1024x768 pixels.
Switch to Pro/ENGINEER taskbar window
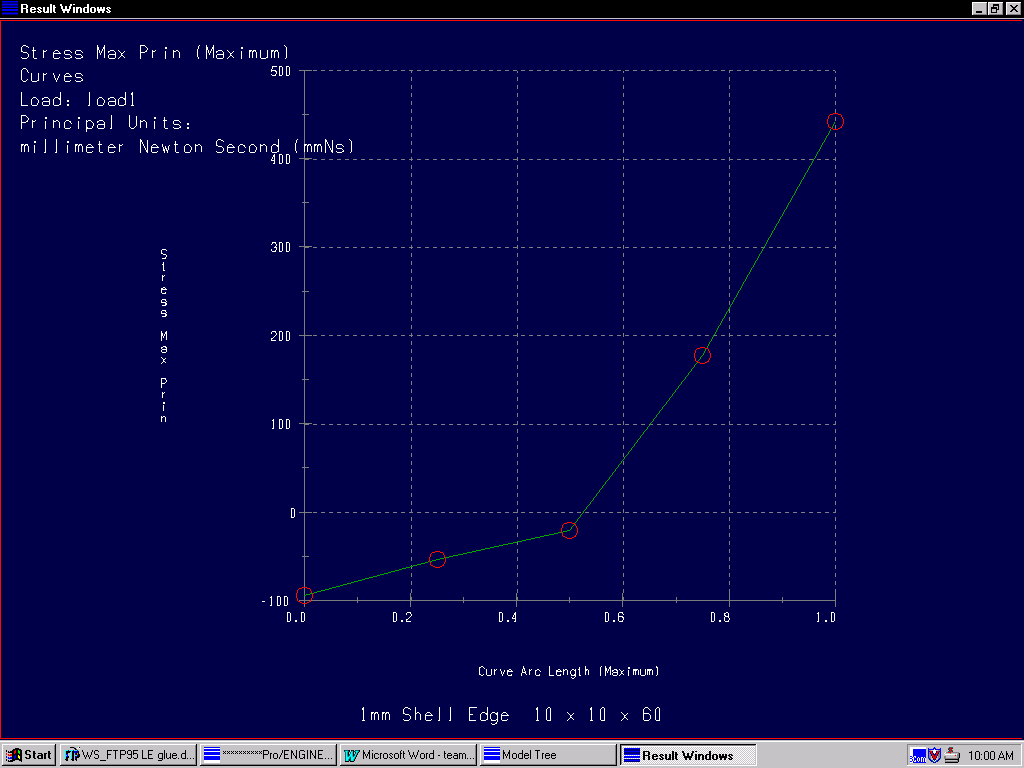(x=268, y=755)
